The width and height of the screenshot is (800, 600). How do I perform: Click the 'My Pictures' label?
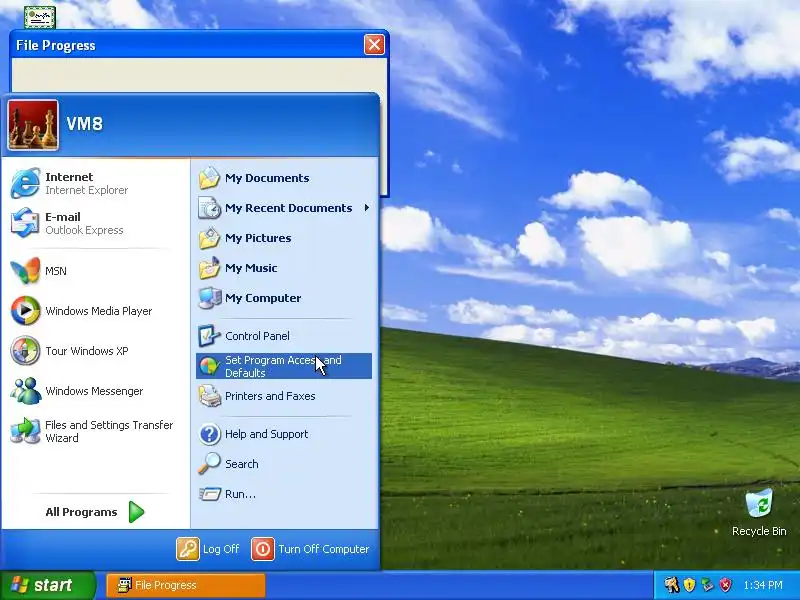(258, 238)
